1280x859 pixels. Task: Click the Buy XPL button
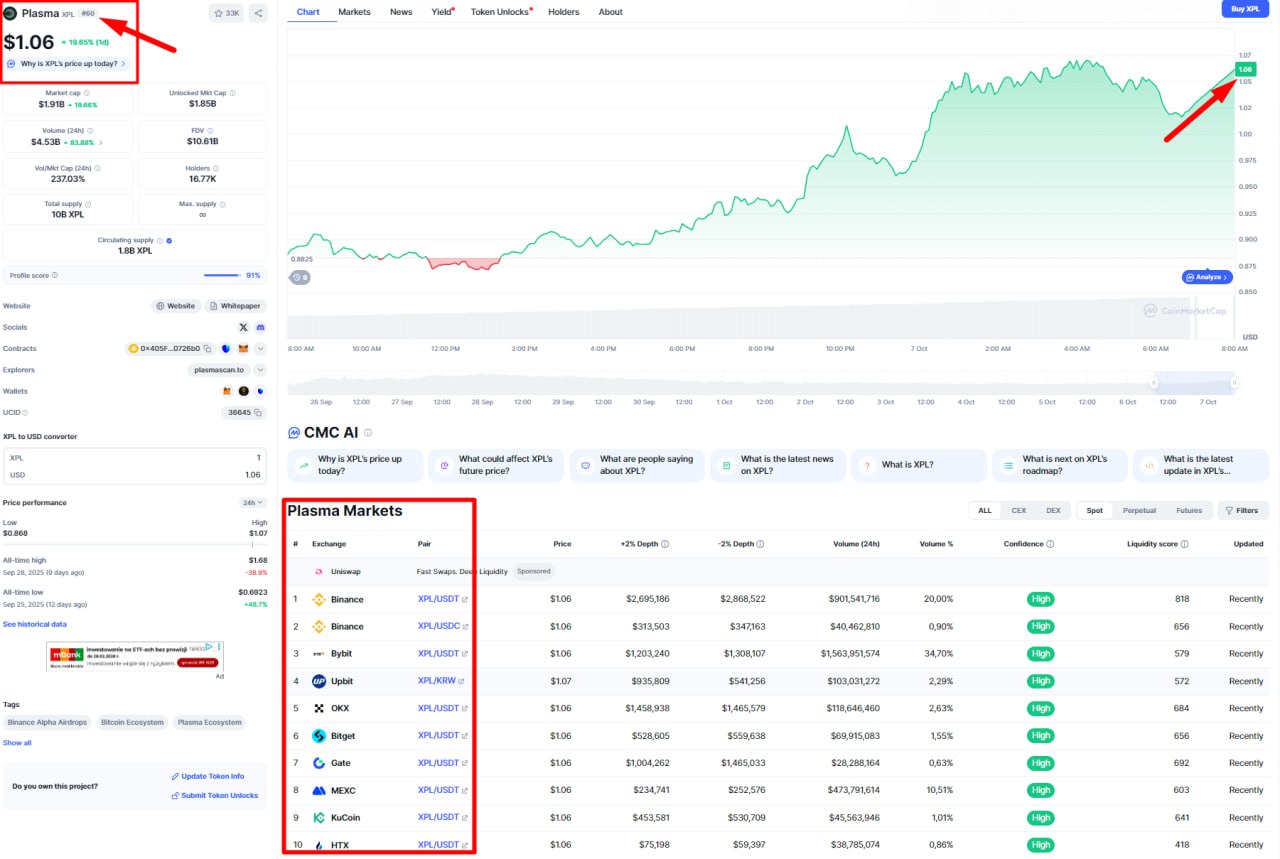click(x=1245, y=9)
